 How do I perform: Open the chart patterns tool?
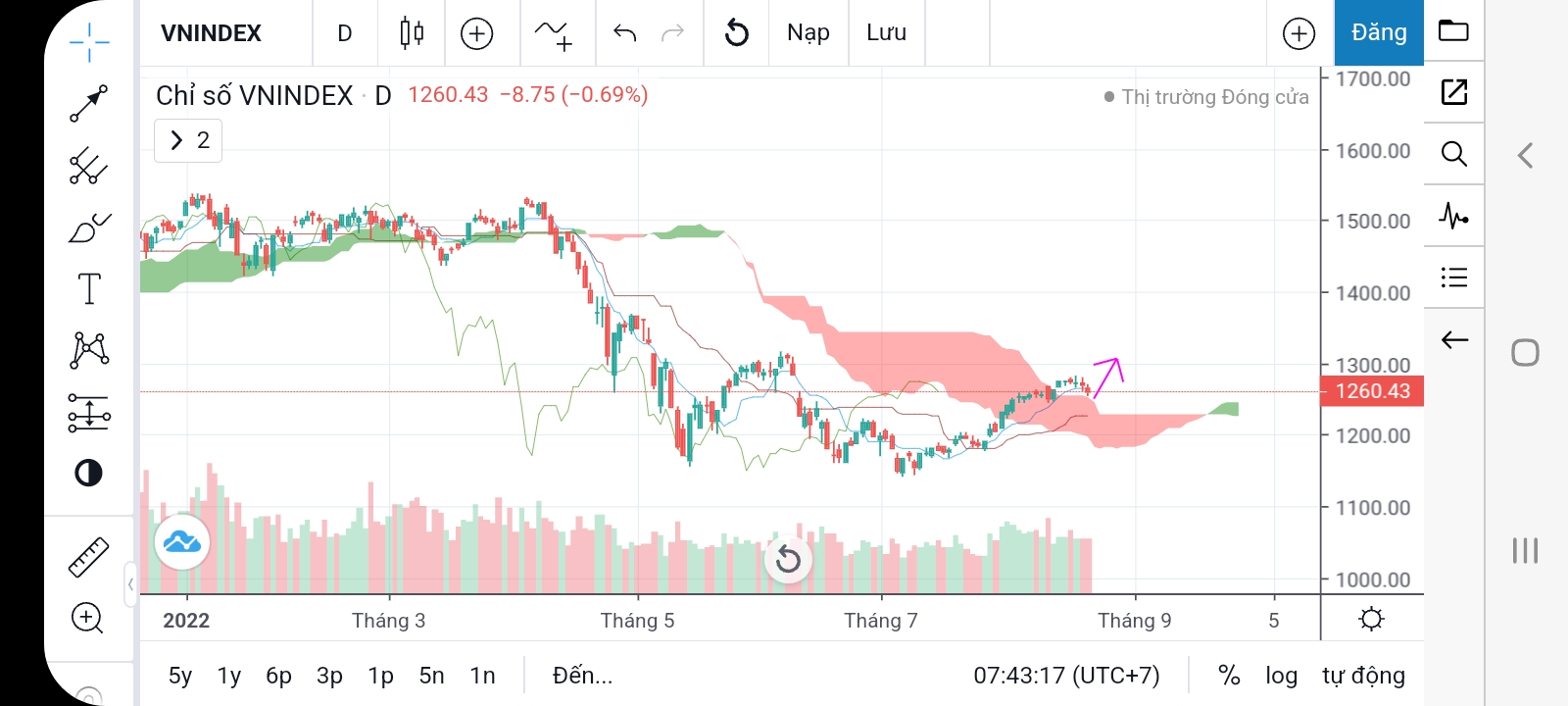point(89,350)
